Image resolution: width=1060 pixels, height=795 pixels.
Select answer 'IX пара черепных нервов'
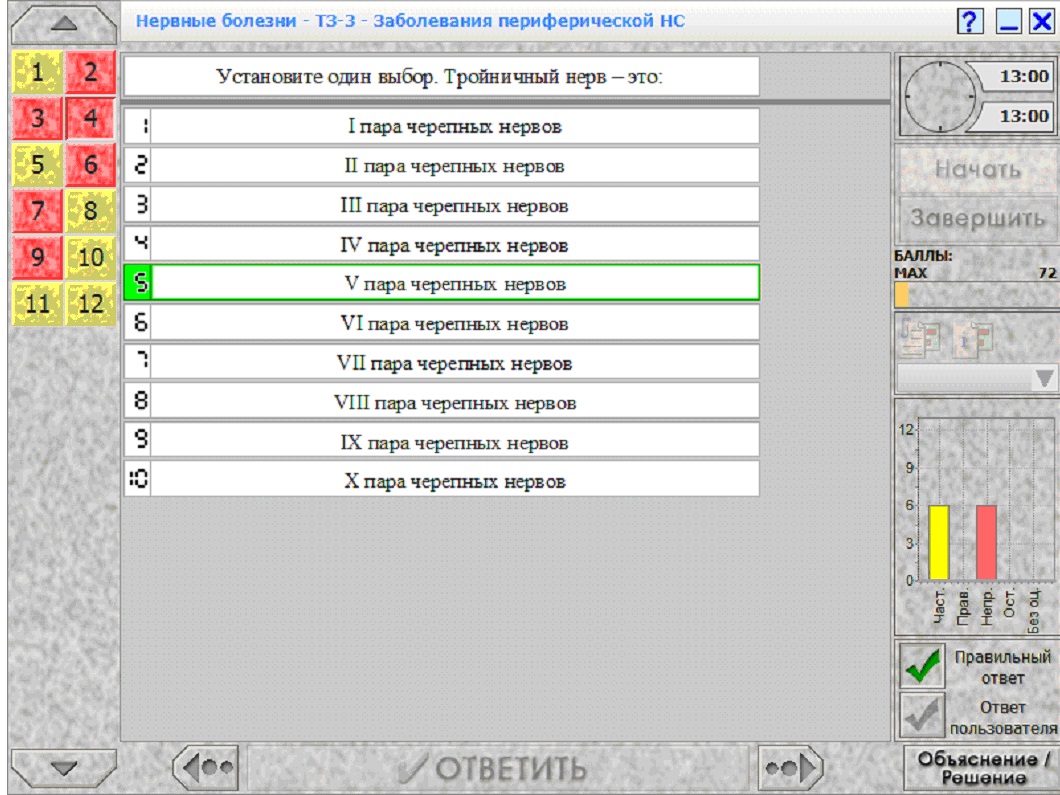click(x=441, y=442)
